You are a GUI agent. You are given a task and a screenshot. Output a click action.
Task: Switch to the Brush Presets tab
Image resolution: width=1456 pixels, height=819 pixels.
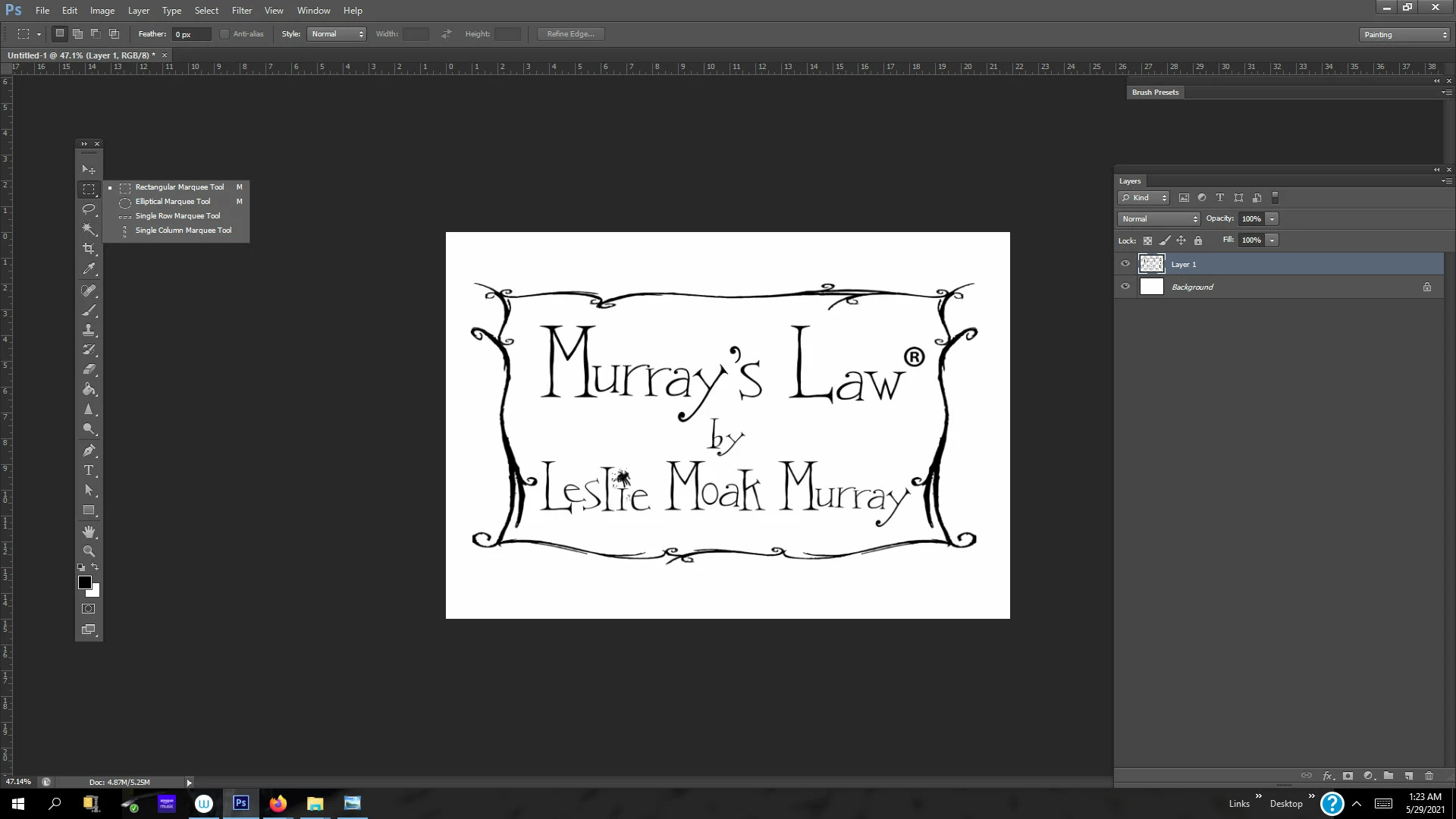1155,93
